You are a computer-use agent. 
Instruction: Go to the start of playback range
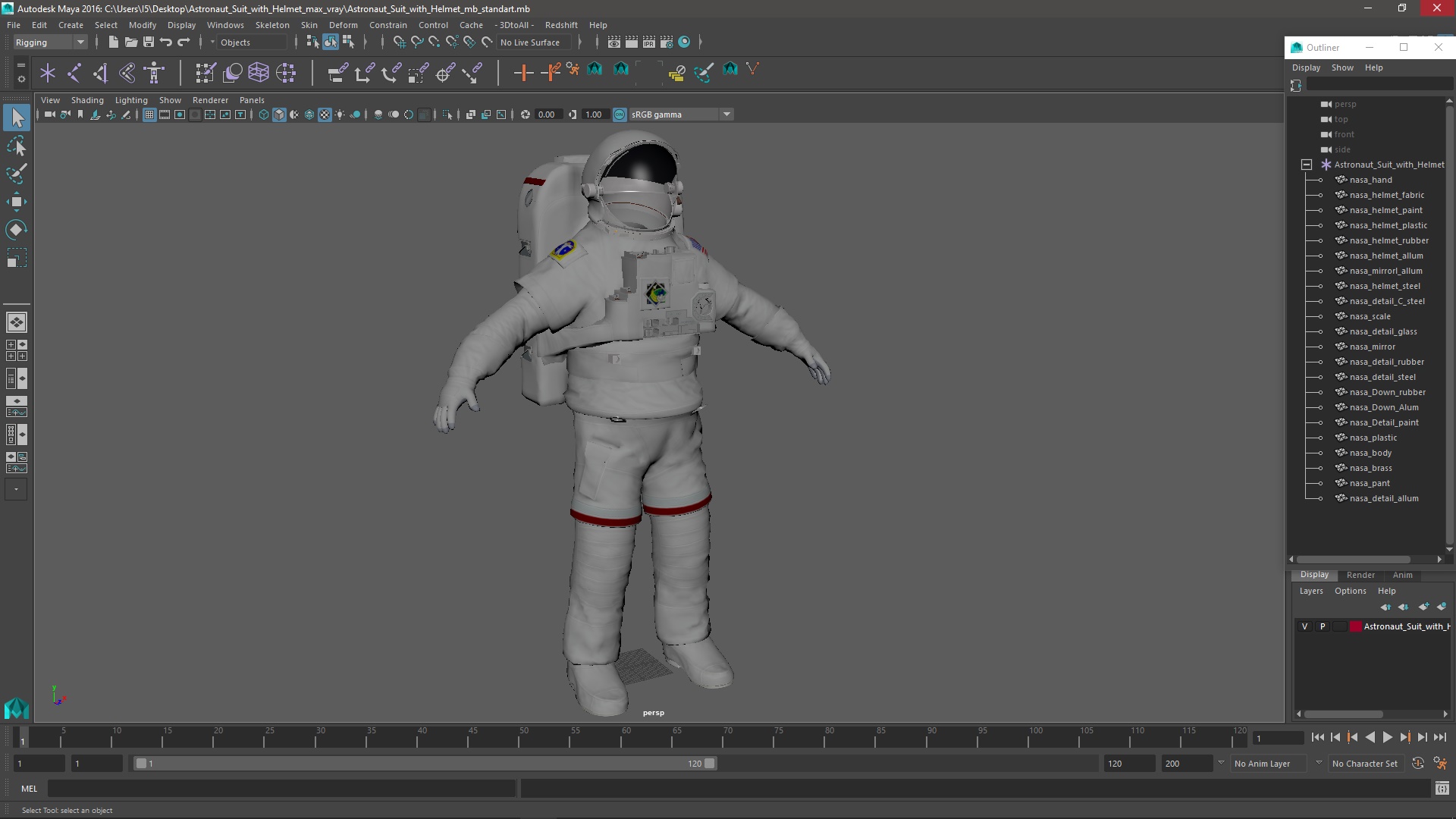[x=1317, y=737]
